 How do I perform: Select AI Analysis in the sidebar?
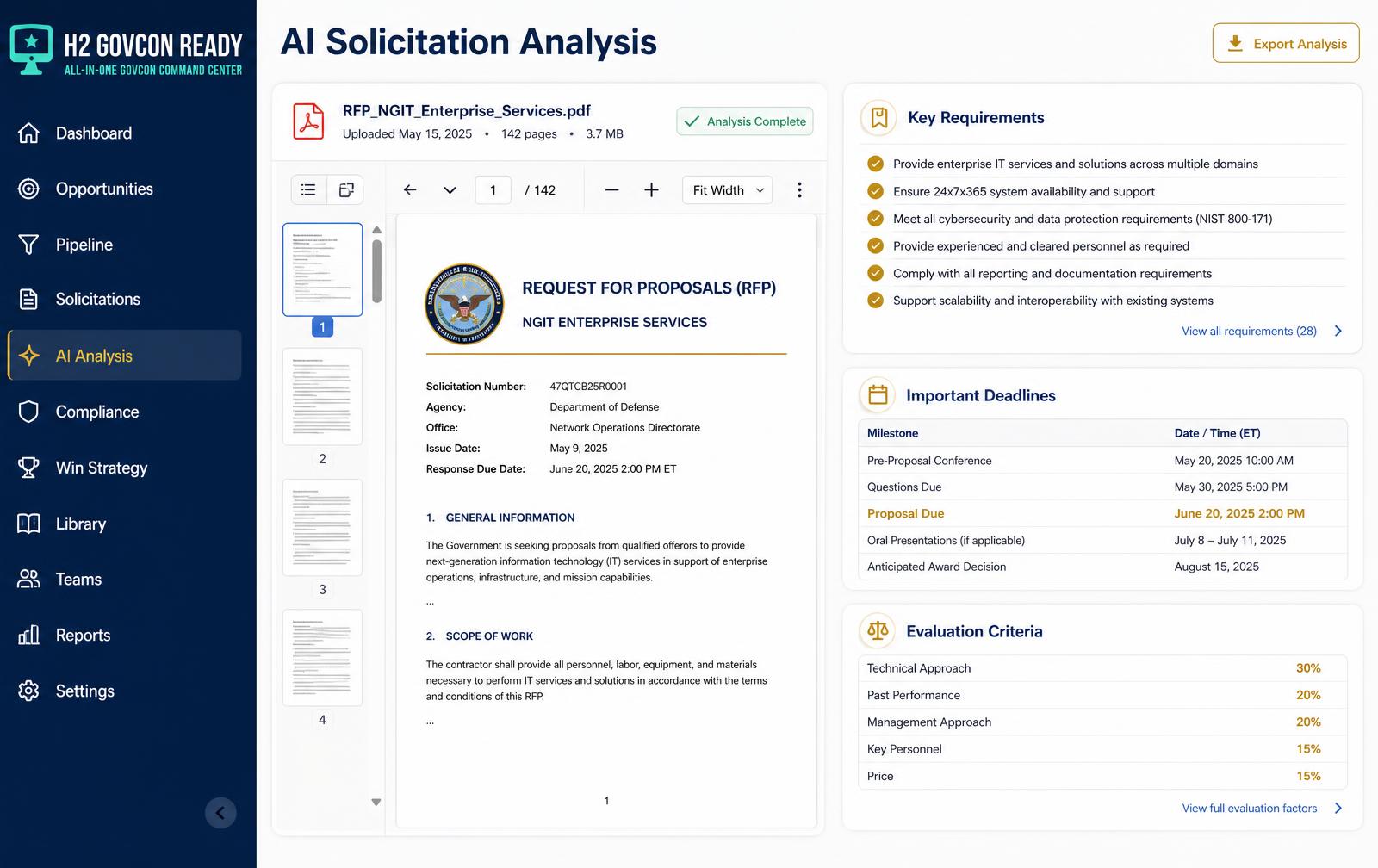coord(125,356)
